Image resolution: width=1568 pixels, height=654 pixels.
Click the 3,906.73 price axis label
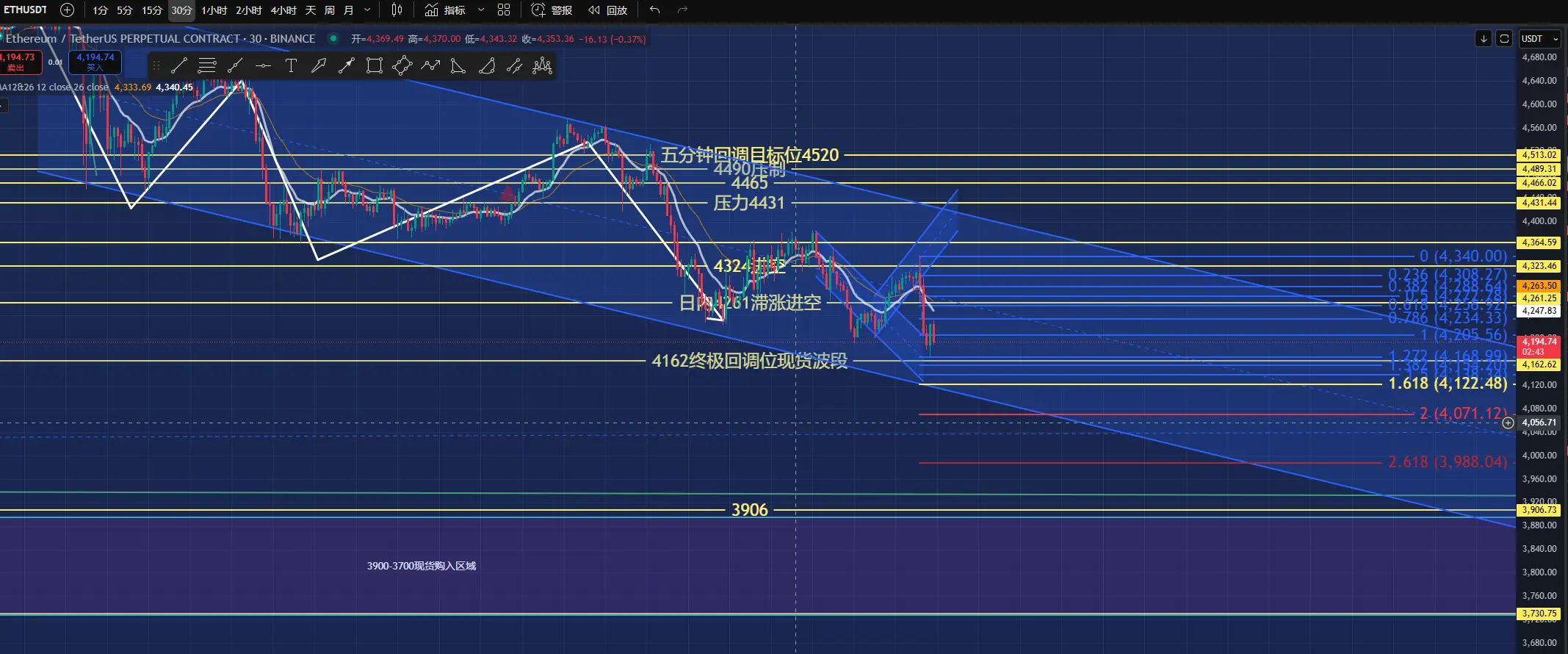[1539, 510]
